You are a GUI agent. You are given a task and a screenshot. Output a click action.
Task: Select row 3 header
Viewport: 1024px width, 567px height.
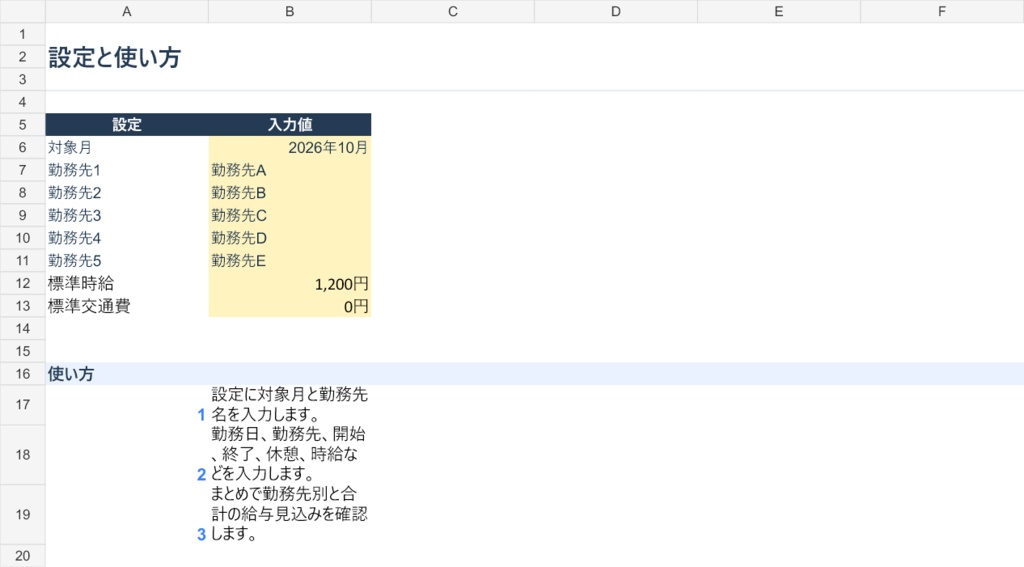[x=22, y=79]
